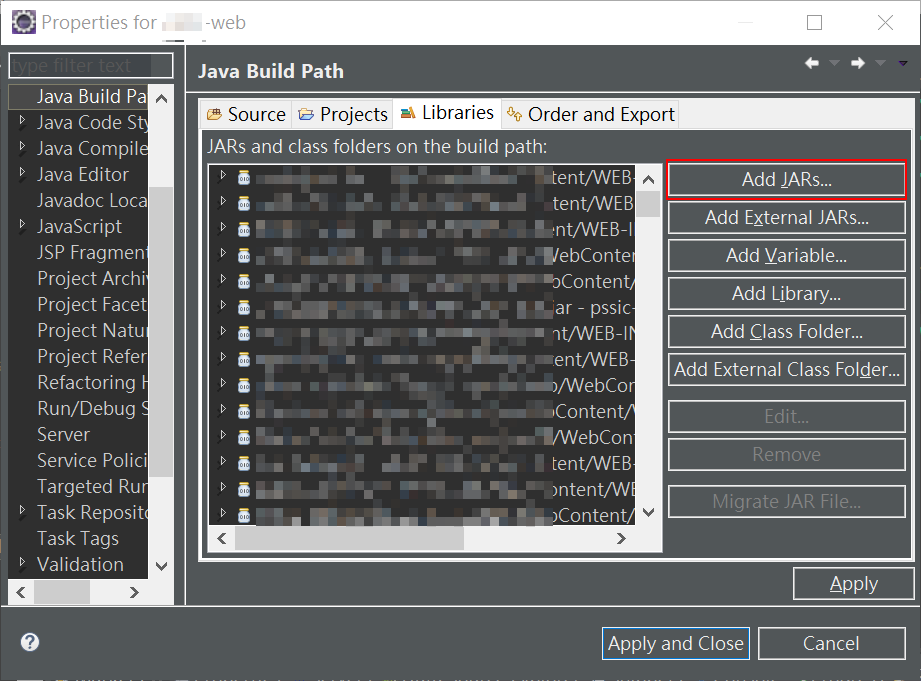Click the back navigation arrow icon
Image resolution: width=921 pixels, height=681 pixels.
(812, 63)
